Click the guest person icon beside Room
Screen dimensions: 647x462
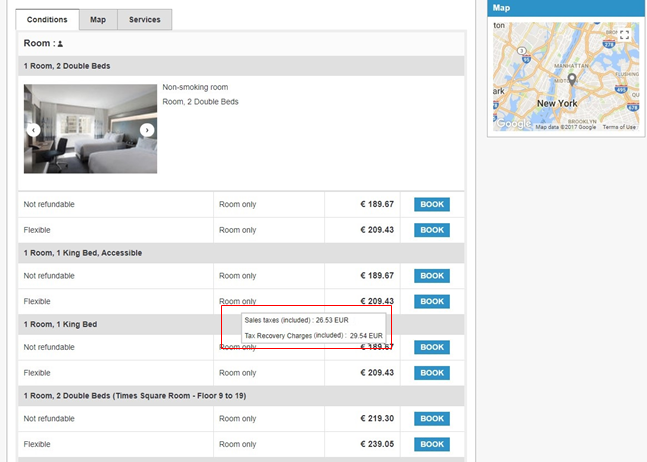tap(60, 44)
